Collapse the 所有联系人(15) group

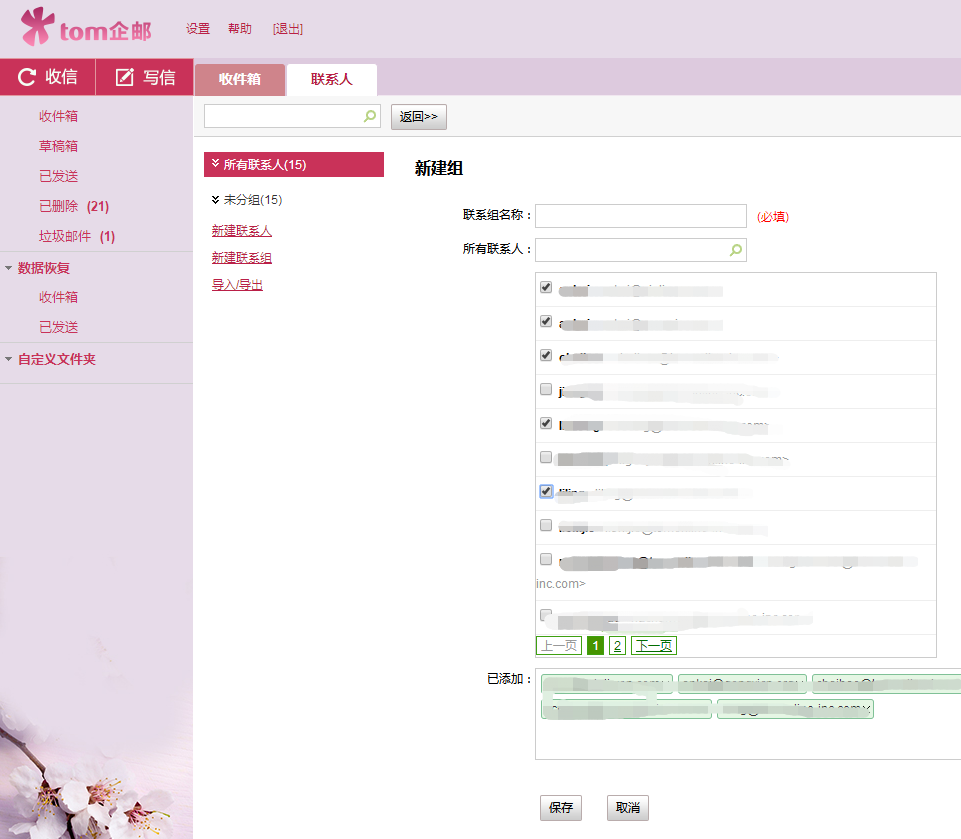click(216, 164)
